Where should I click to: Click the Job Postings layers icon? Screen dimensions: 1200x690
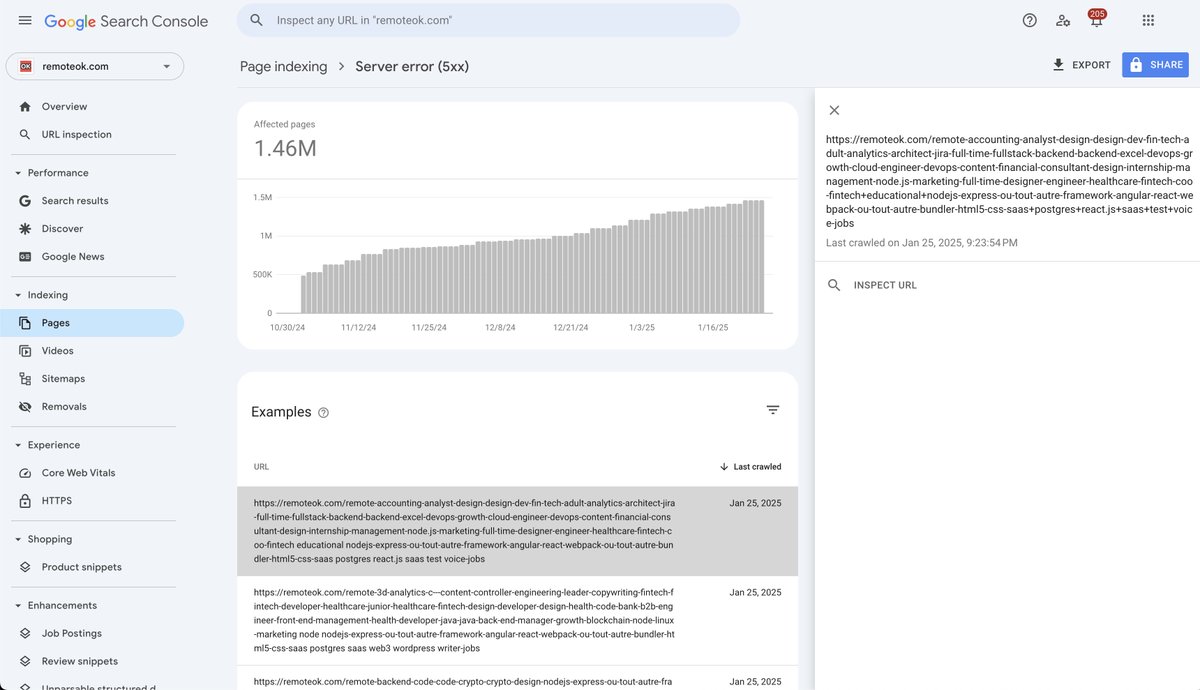click(x=25, y=633)
